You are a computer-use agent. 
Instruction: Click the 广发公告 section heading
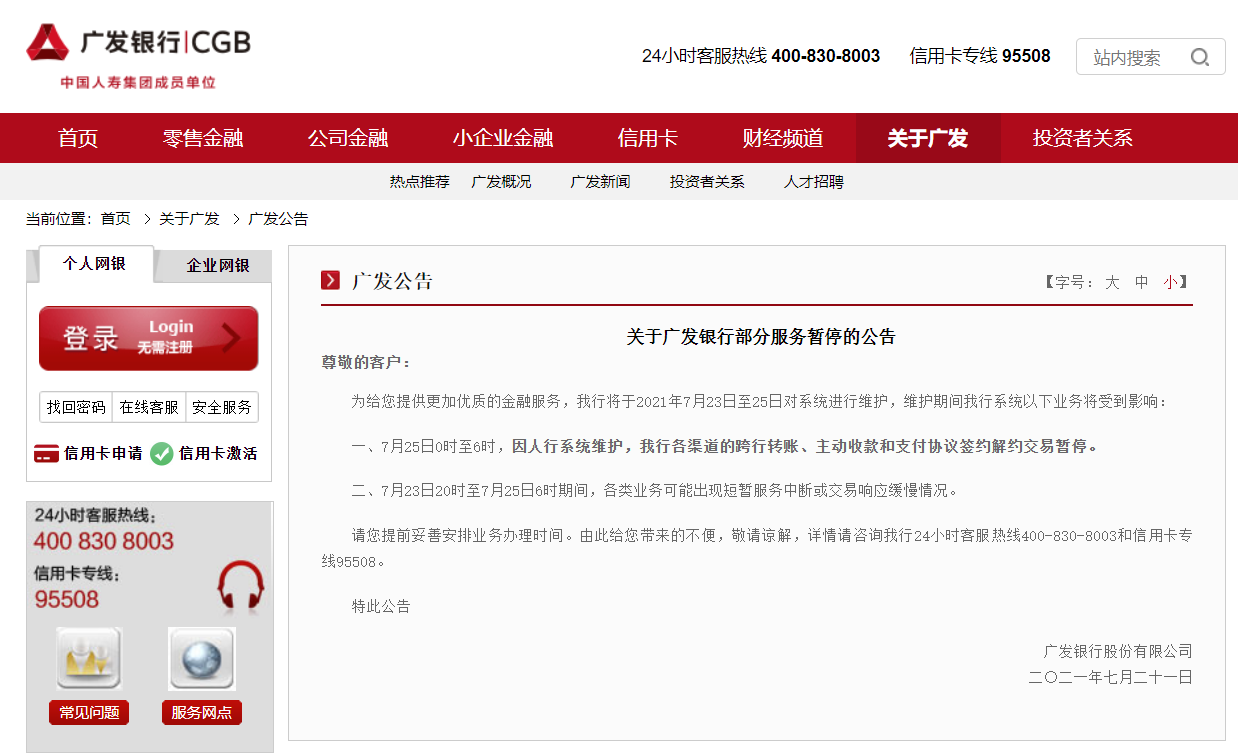click(392, 281)
